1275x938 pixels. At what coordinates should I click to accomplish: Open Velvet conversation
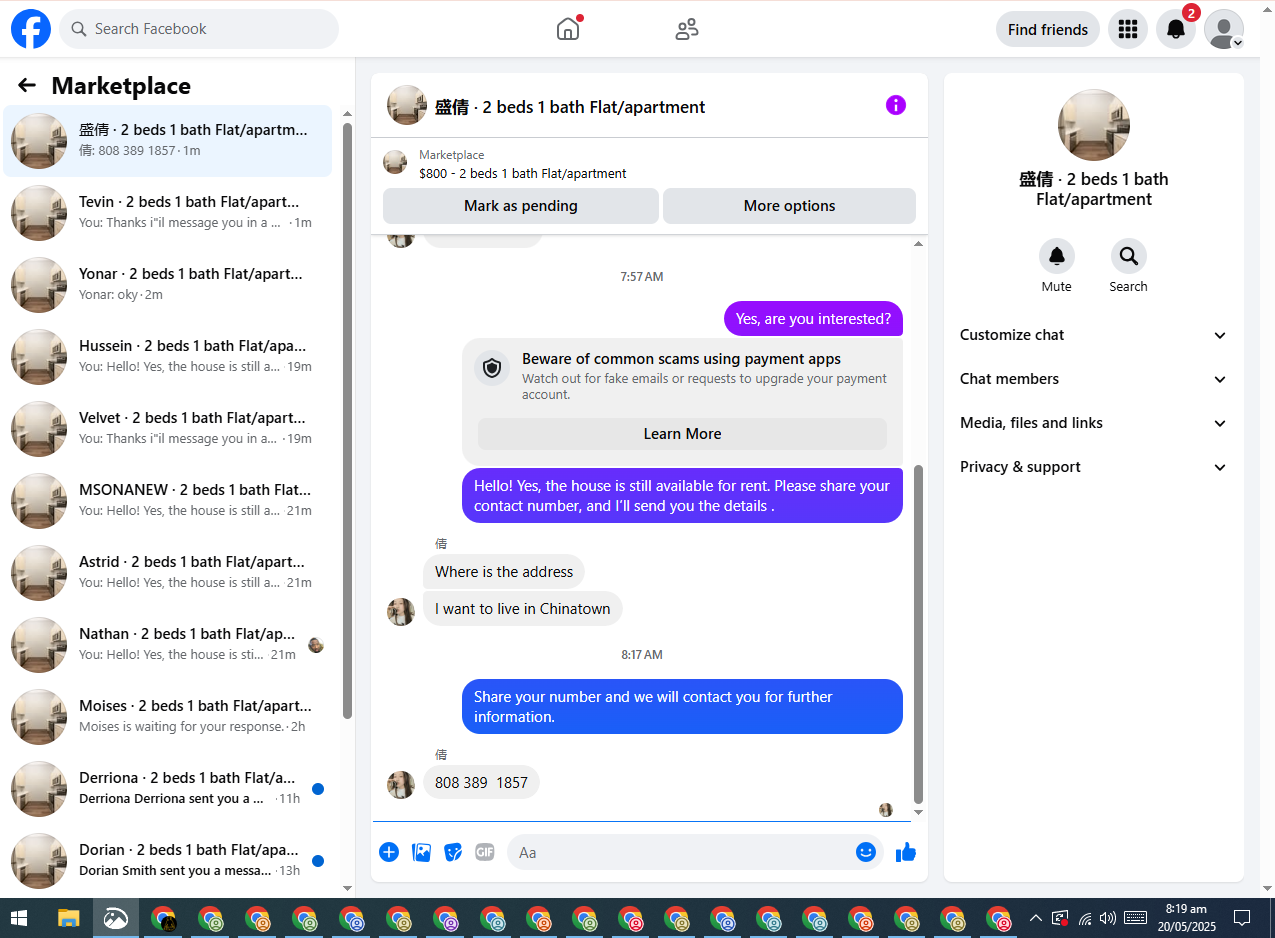click(x=168, y=429)
